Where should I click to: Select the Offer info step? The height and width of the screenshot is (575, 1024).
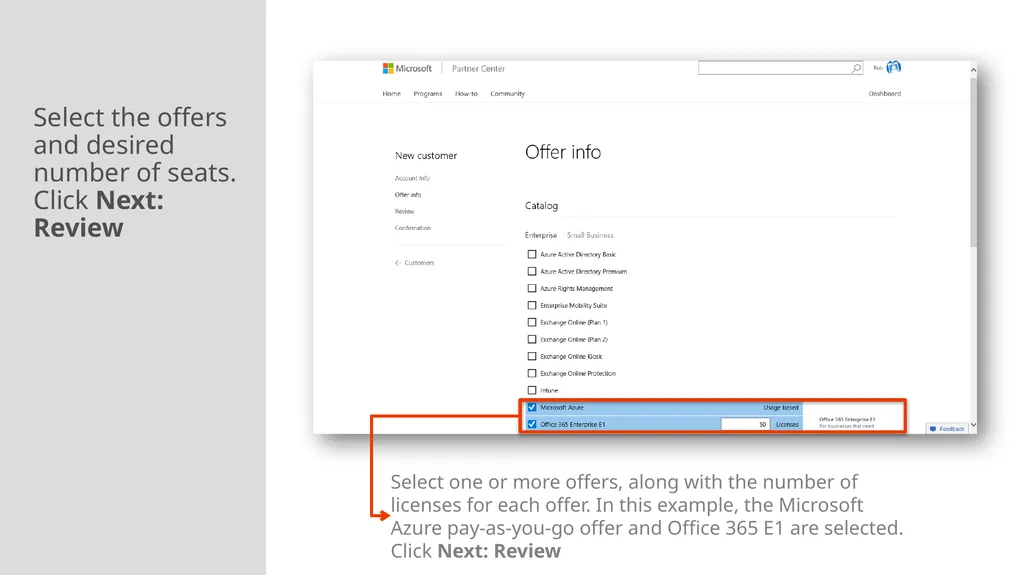pyautogui.click(x=408, y=195)
